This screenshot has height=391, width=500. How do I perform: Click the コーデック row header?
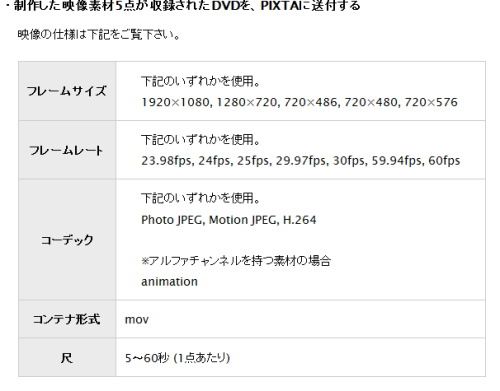67,240
